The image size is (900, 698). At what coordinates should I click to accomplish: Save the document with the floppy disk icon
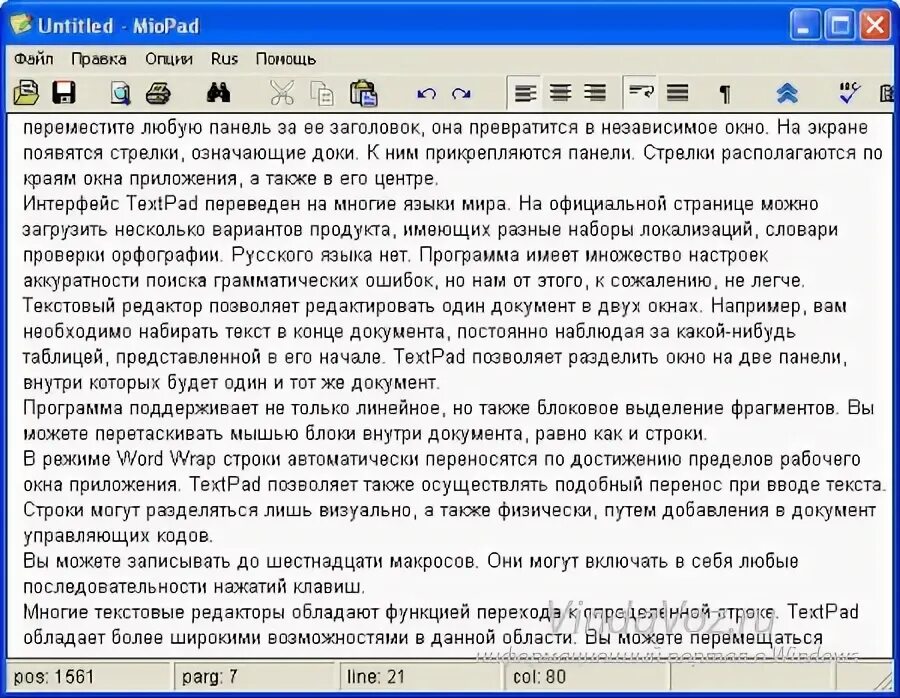click(63, 93)
